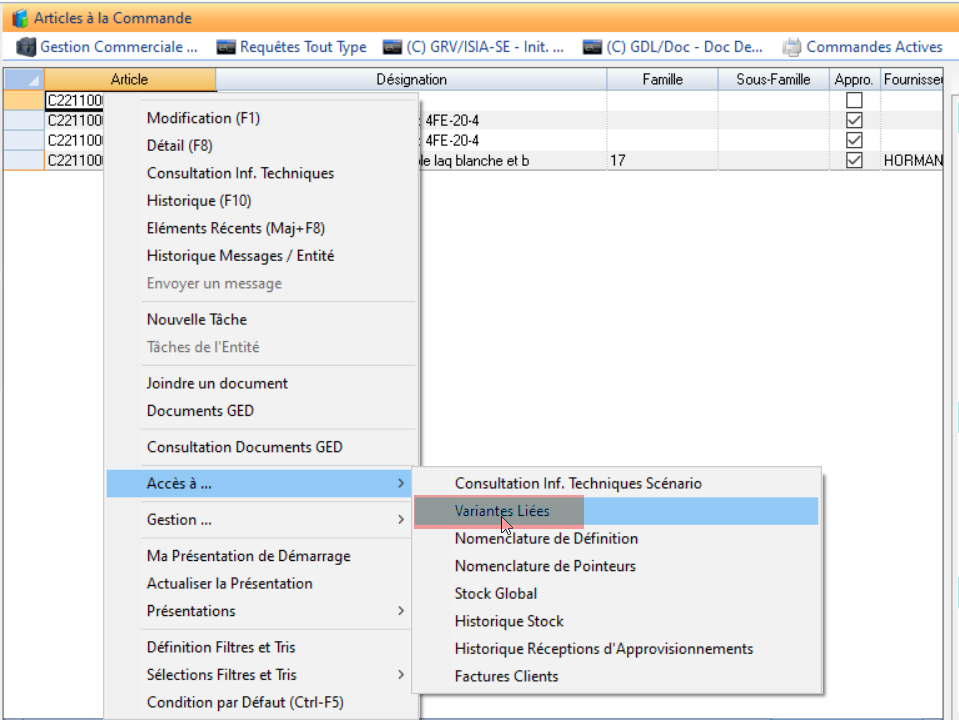The image size is (959, 720).
Task: Open Historique Stock from the submenu
Action: coord(509,621)
